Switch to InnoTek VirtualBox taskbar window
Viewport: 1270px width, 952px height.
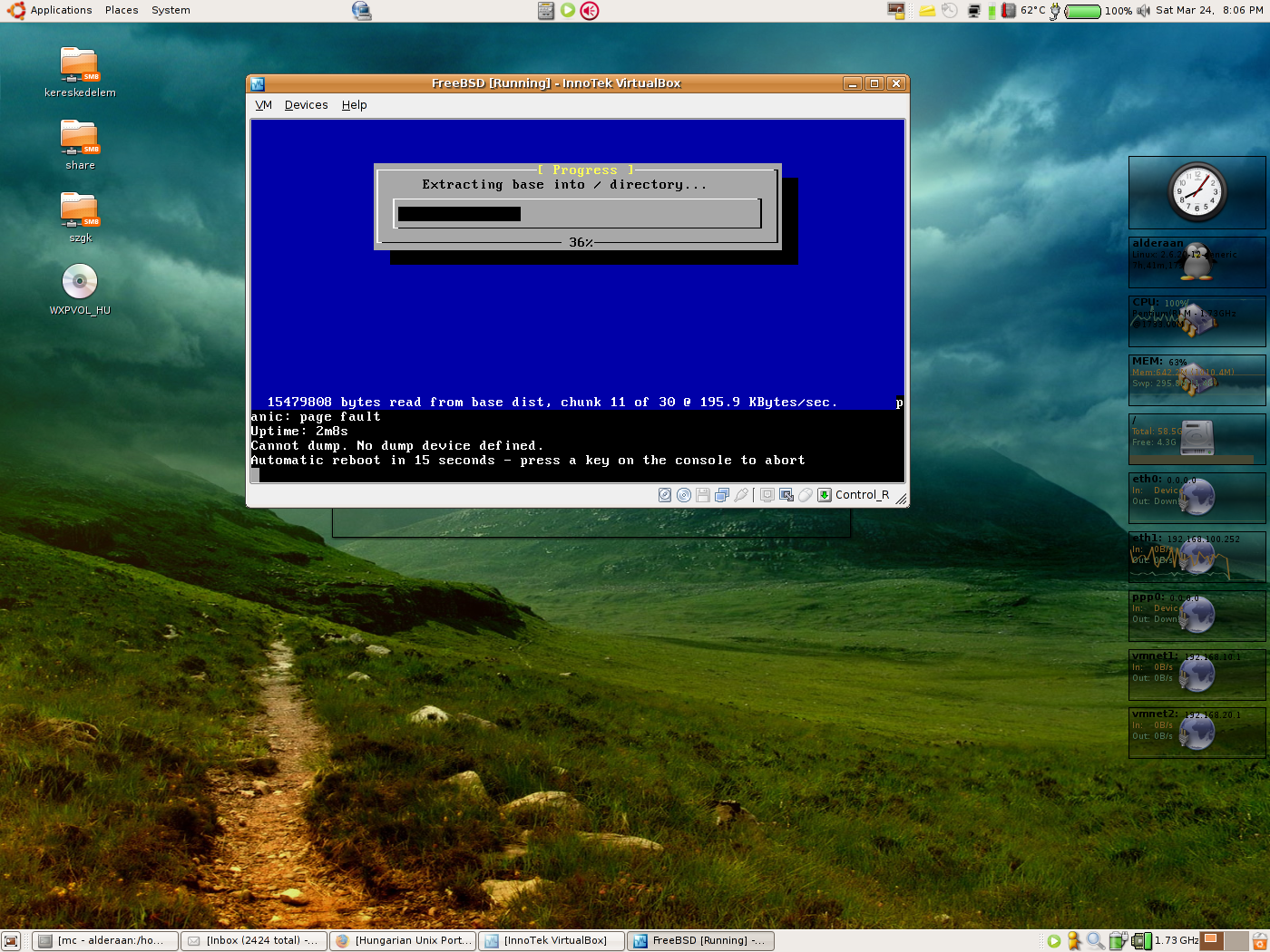tap(552, 941)
